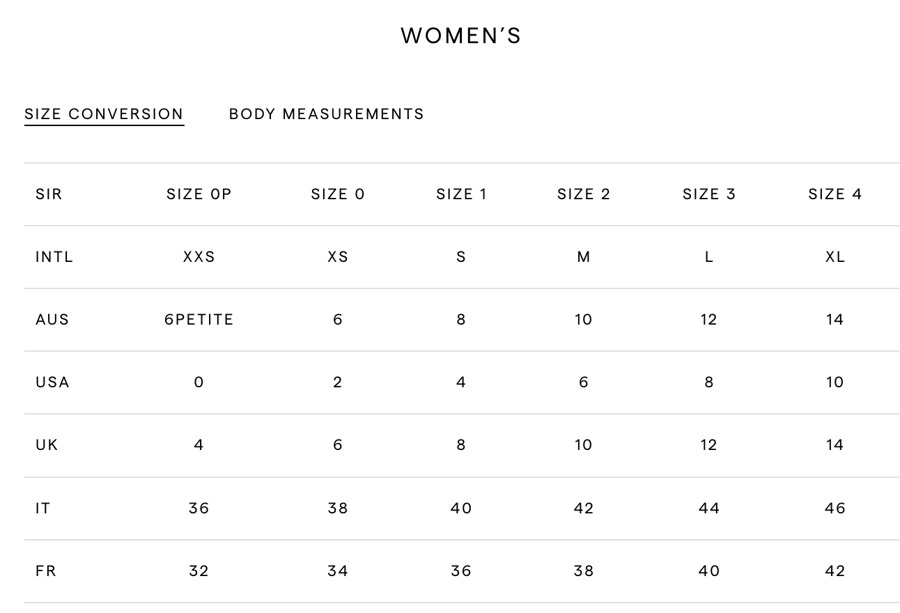Switch to the Body Measurements tab

tap(326, 114)
